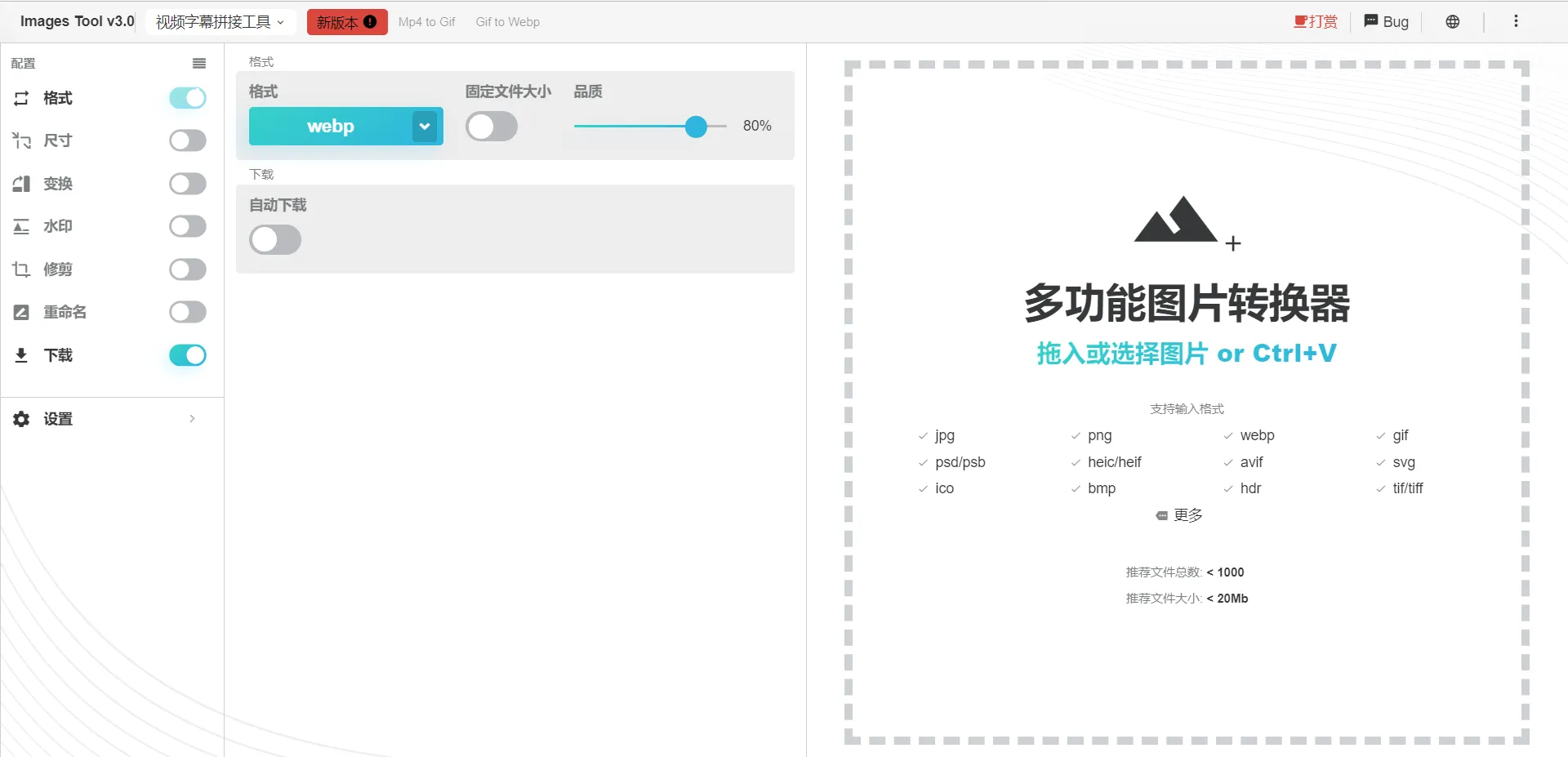The image size is (1568, 757).
Task: Enable the 变换 toggle
Action: (188, 184)
